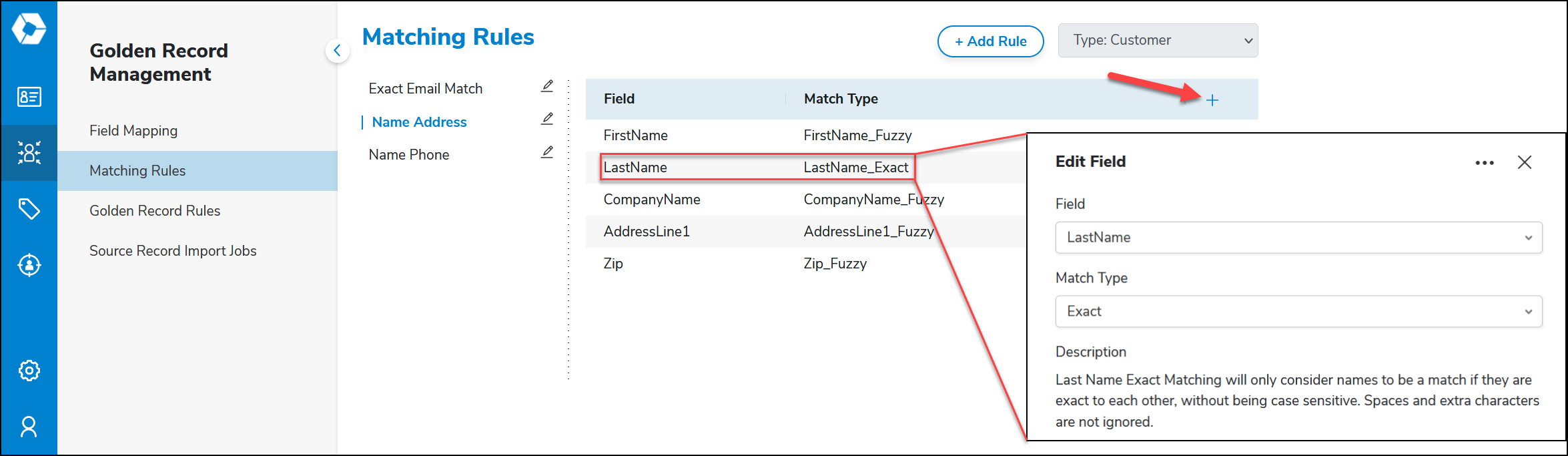Viewport: 1568px width, 456px height.
Task: Edit the Name Phone rule via its pencil icon
Action: 547,152
